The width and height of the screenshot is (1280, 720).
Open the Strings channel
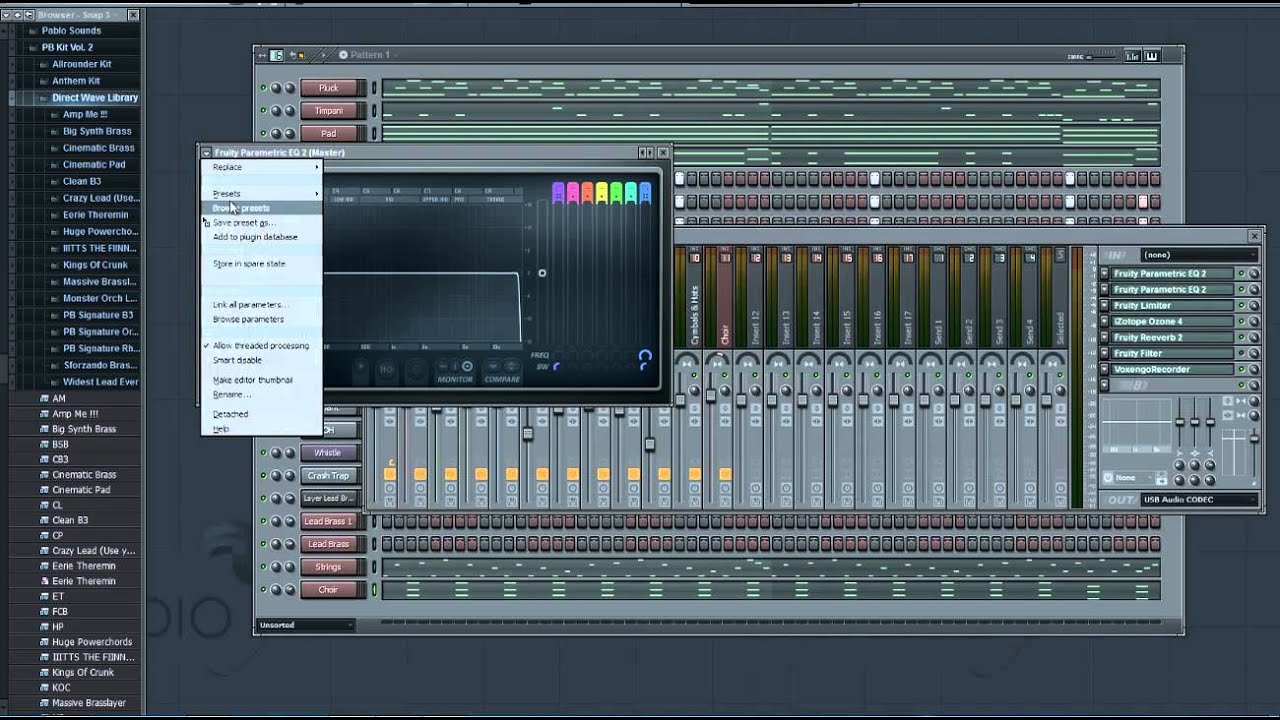pyautogui.click(x=328, y=567)
